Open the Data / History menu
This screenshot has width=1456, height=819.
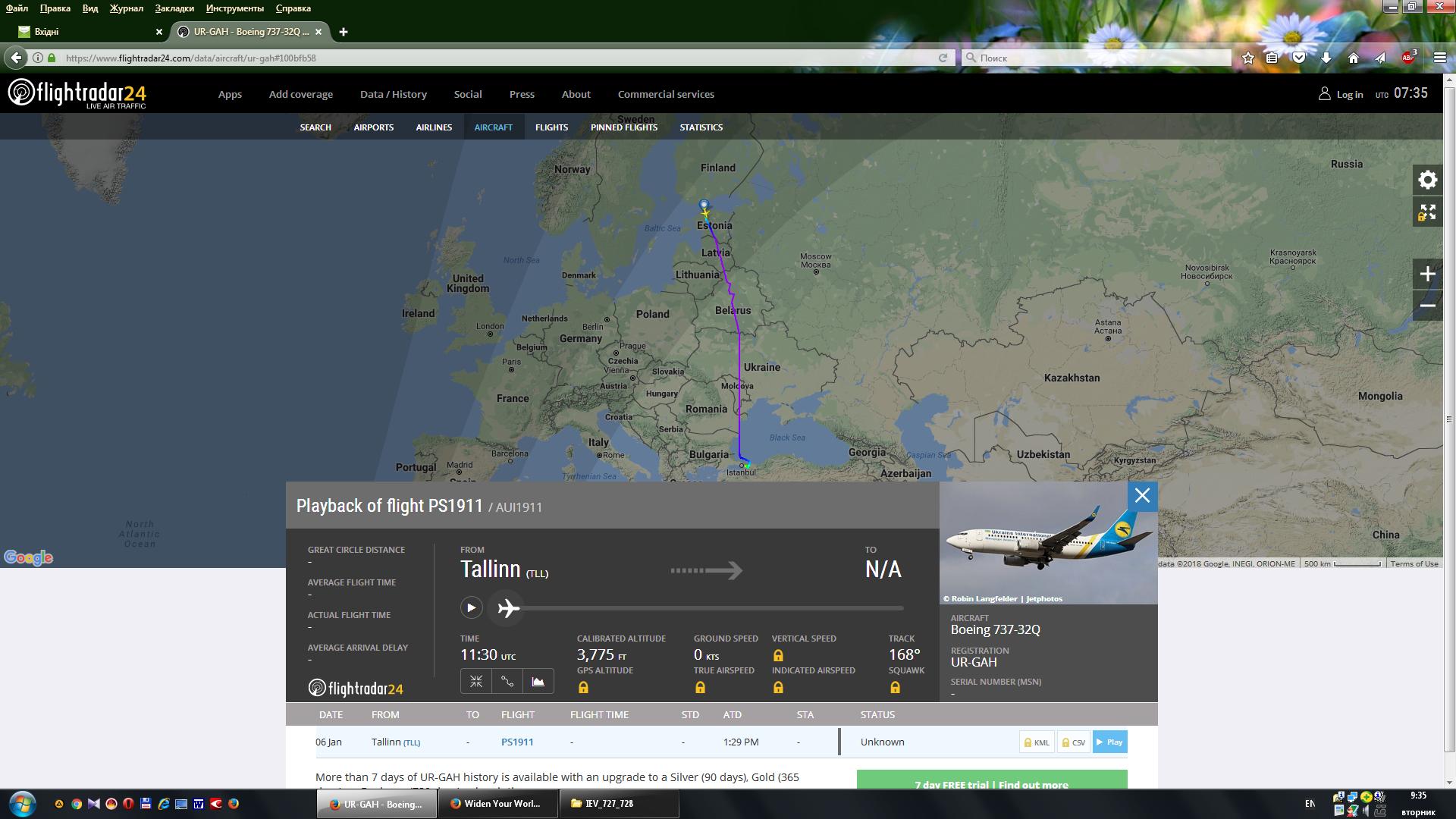[x=393, y=94]
